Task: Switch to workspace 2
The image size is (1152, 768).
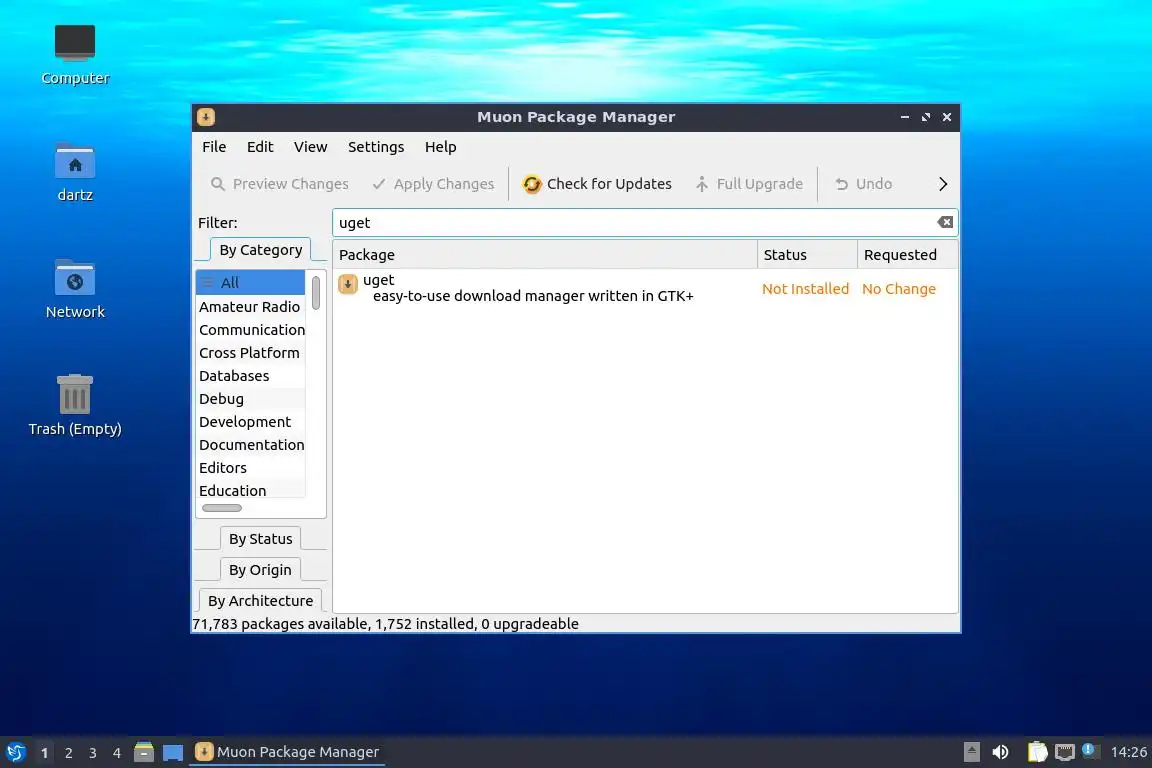Action: [68, 753]
